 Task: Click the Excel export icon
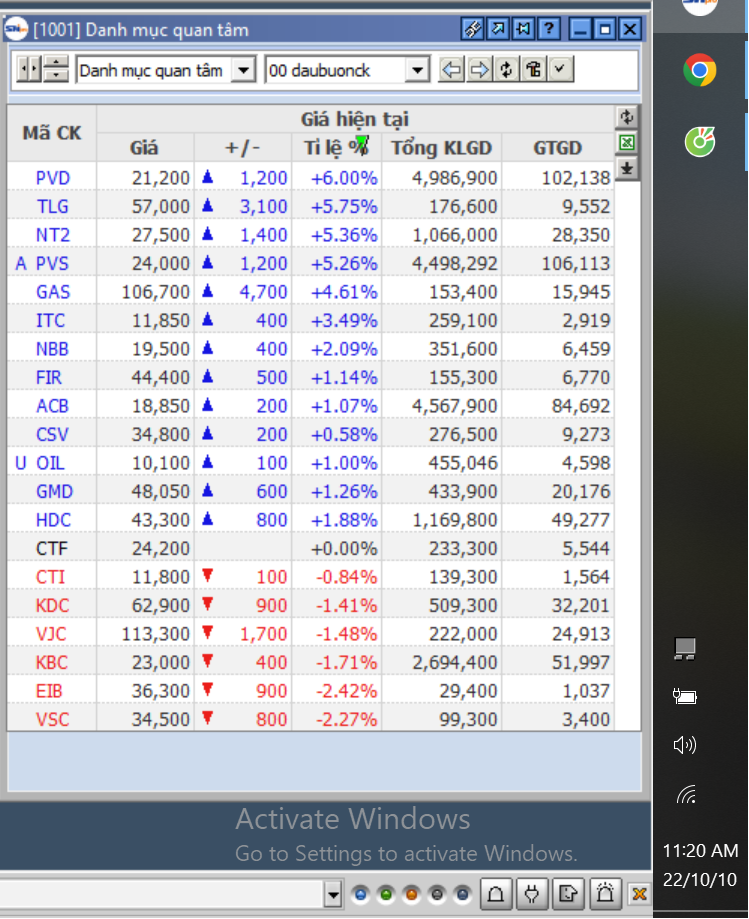(x=627, y=142)
